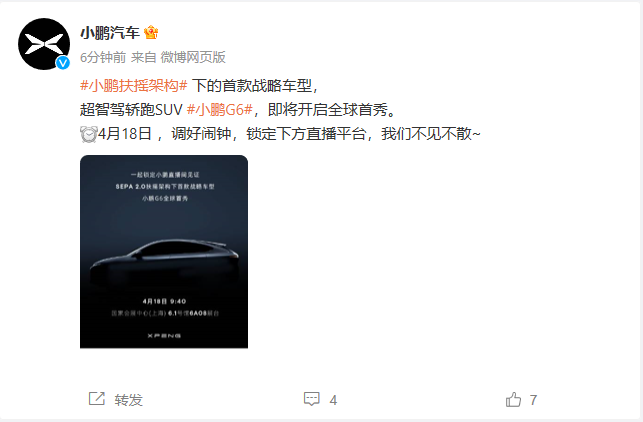Click the post text mentioning 超智驾轿跑SUV
This screenshot has height=422, width=643.
[x=131, y=109]
